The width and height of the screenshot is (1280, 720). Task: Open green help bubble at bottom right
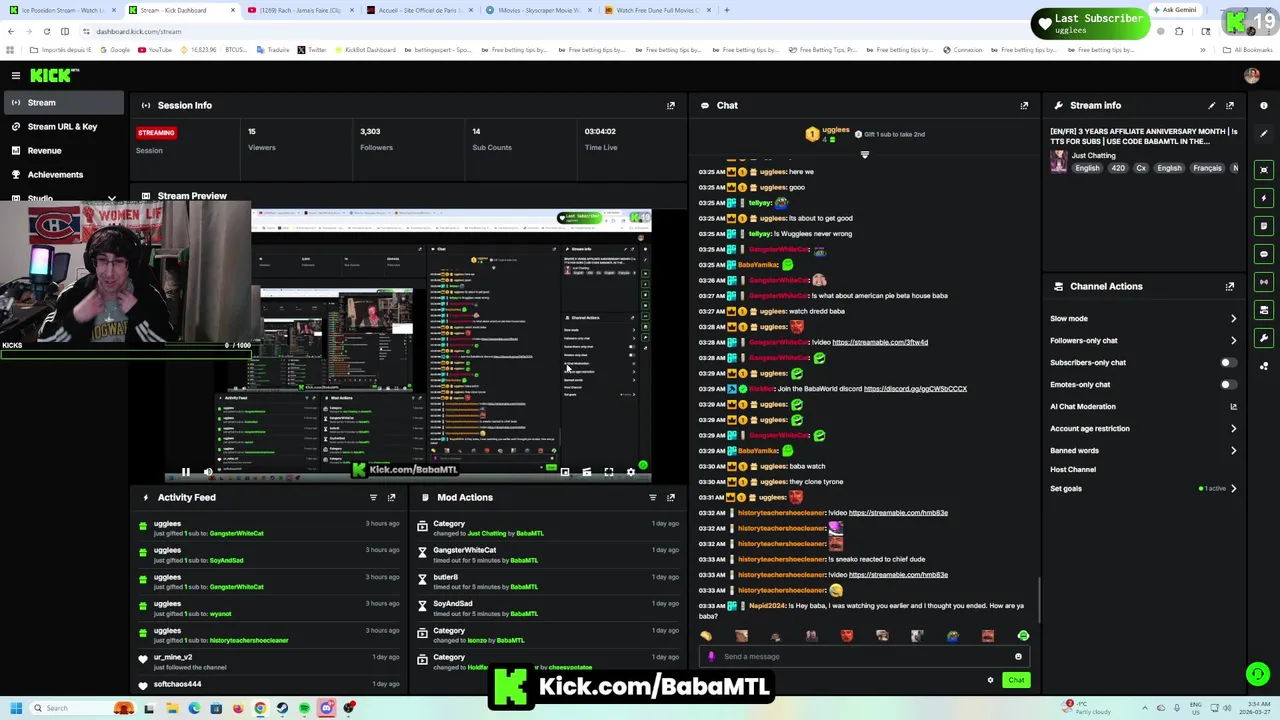tap(1258, 675)
